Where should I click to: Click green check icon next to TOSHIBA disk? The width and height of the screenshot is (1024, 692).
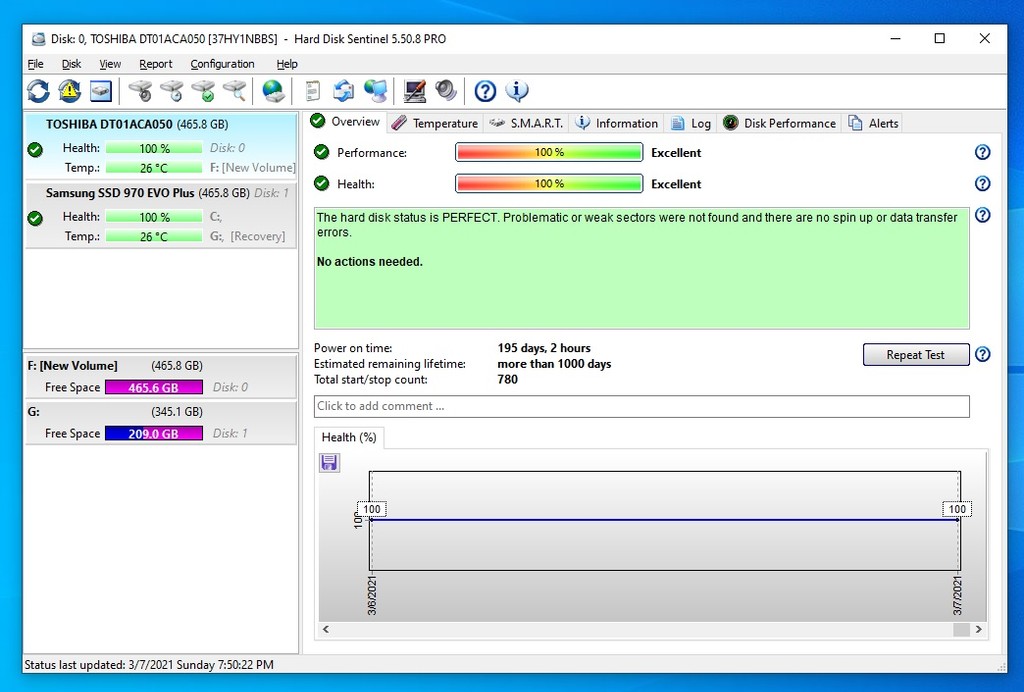click(35, 149)
